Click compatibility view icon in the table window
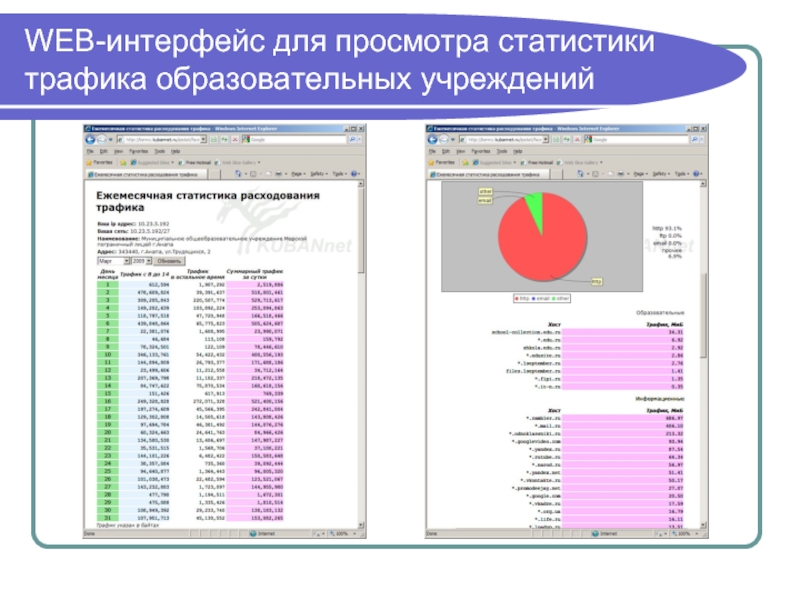This screenshot has height=600, width=800. click(214, 139)
